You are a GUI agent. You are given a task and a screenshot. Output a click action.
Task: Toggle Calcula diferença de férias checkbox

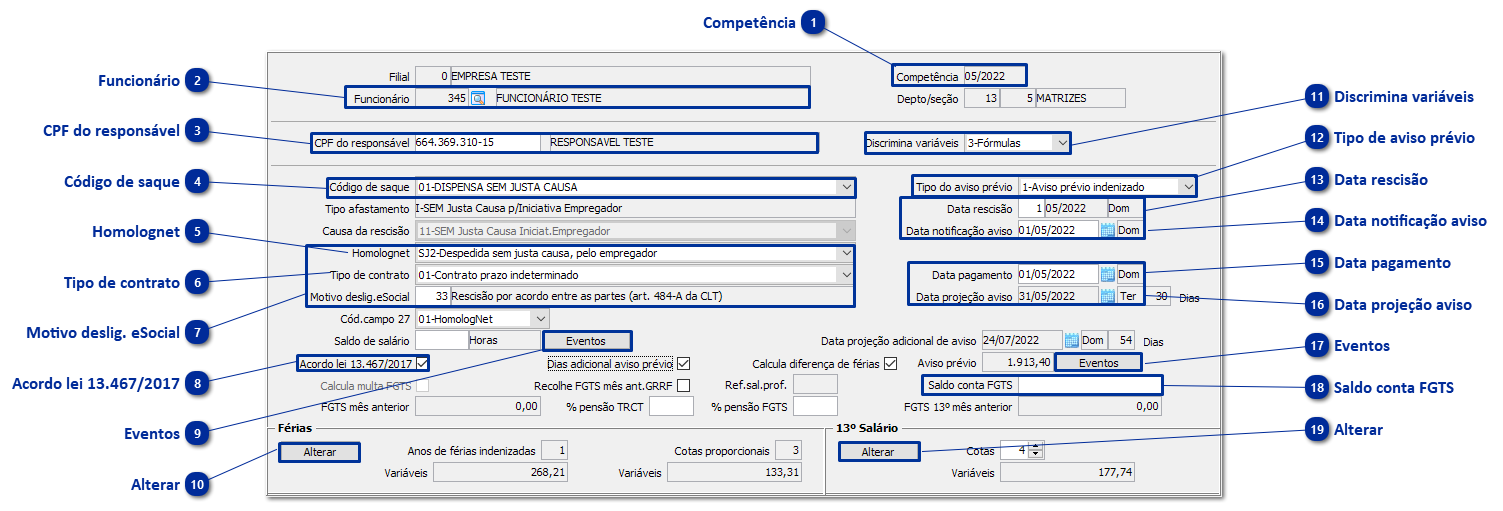[891, 363]
